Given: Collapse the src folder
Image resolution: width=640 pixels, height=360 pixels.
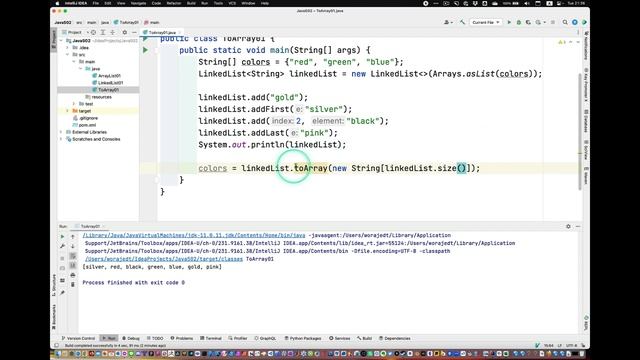Looking at the screenshot, I should coord(68,55).
